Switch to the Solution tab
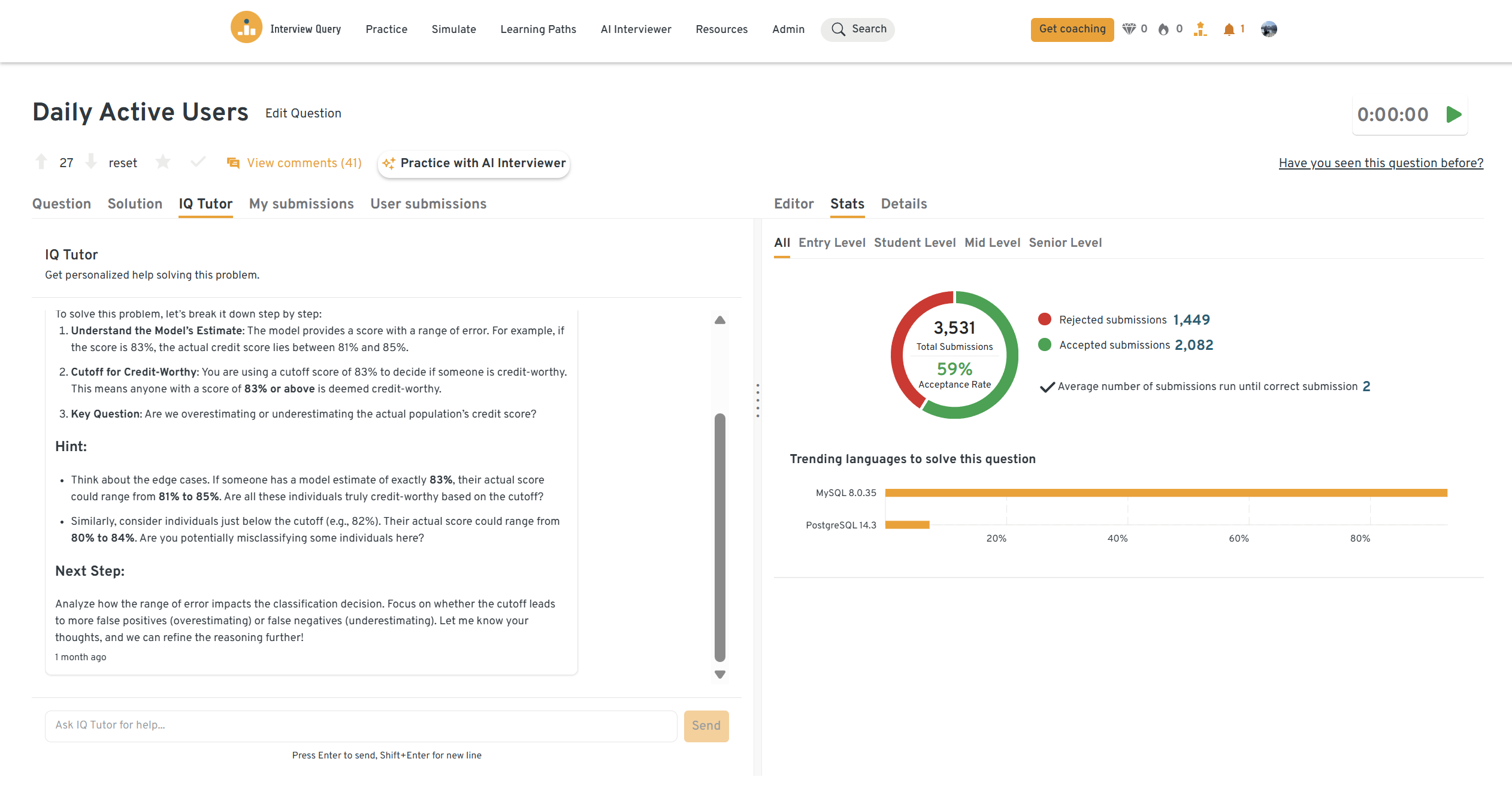1512x792 pixels. 135,204
